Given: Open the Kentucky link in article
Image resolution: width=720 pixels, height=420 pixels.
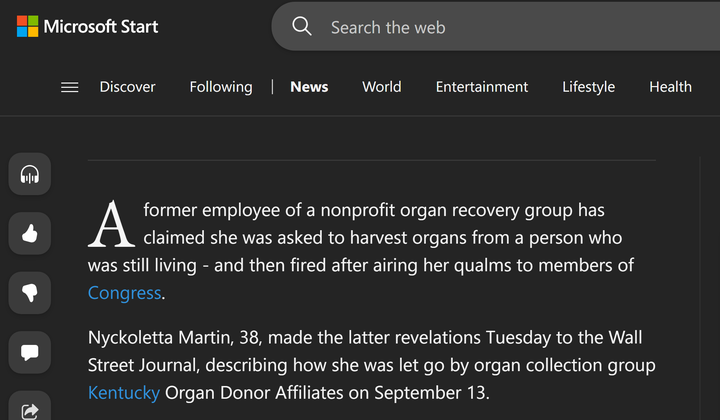Looking at the screenshot, I should [124, 392].
